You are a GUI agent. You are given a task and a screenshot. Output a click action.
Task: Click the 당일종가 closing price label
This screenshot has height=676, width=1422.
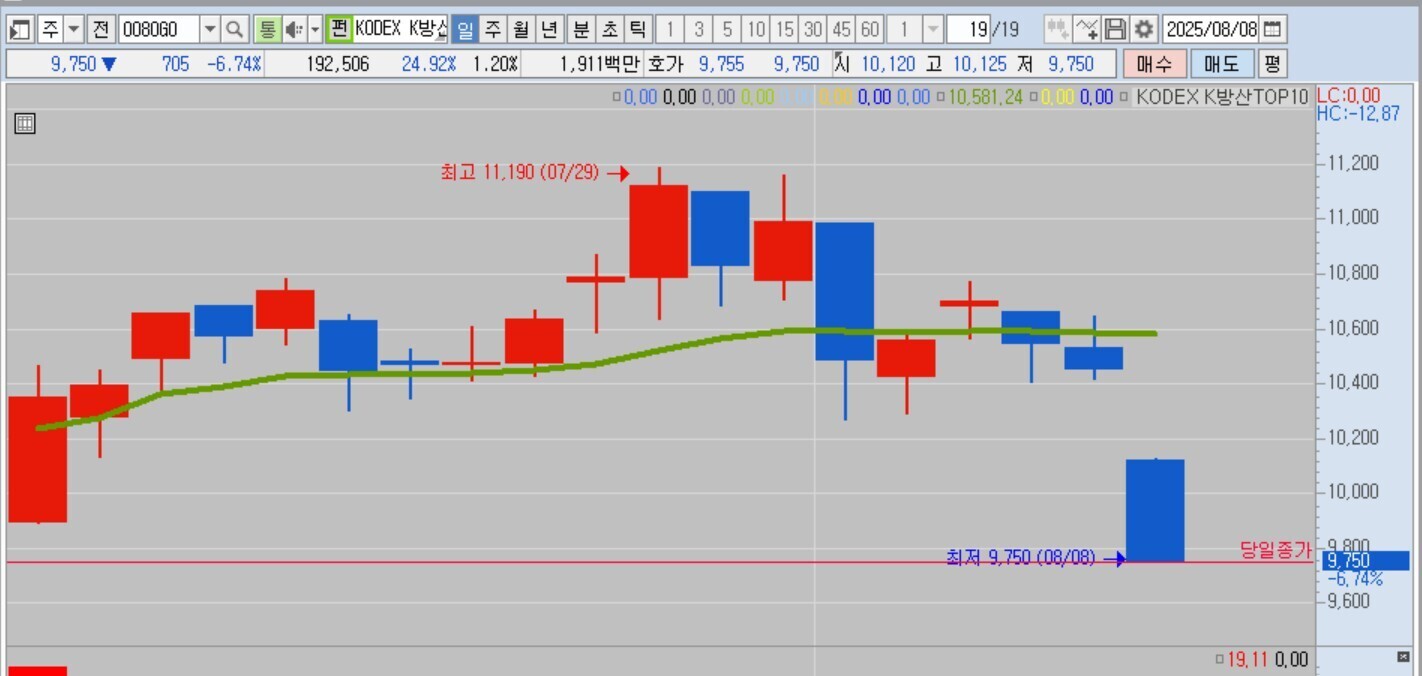coord(1275,549)
